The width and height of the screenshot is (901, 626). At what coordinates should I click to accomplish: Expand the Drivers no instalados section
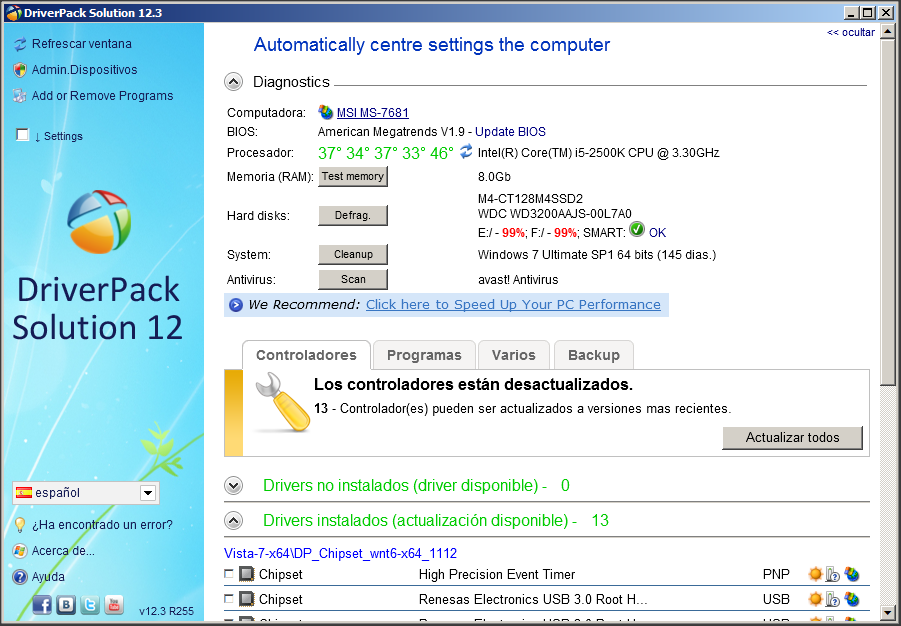(233, 486)
